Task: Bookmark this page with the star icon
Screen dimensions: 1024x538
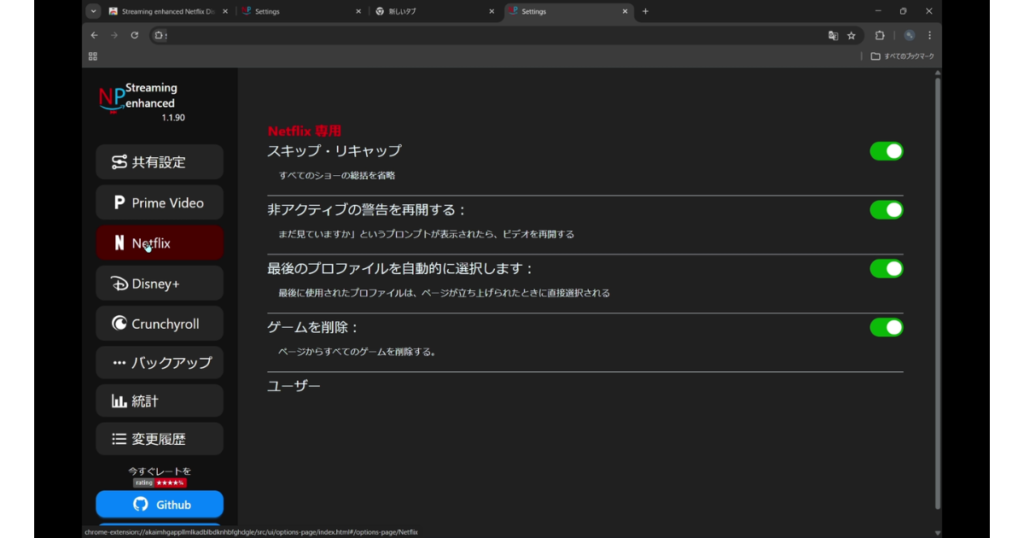Action: [851, 35]
